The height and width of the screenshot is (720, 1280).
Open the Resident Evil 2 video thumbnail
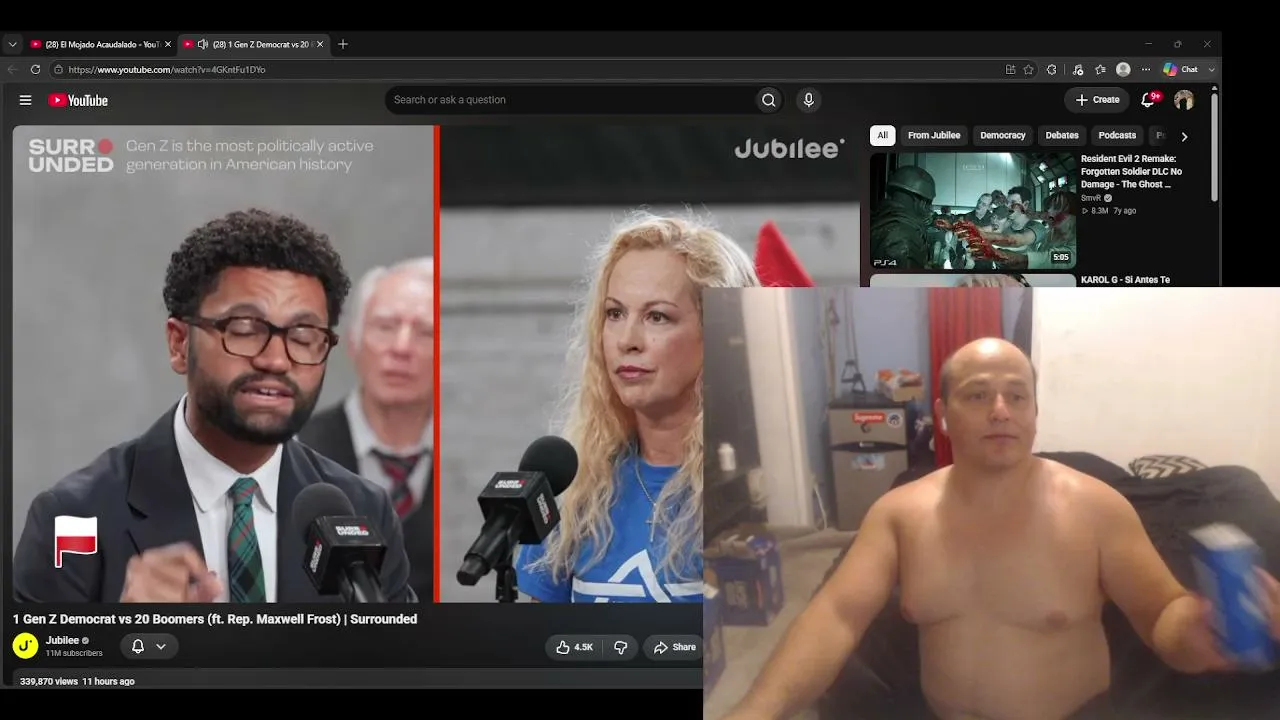pos(973,211)
